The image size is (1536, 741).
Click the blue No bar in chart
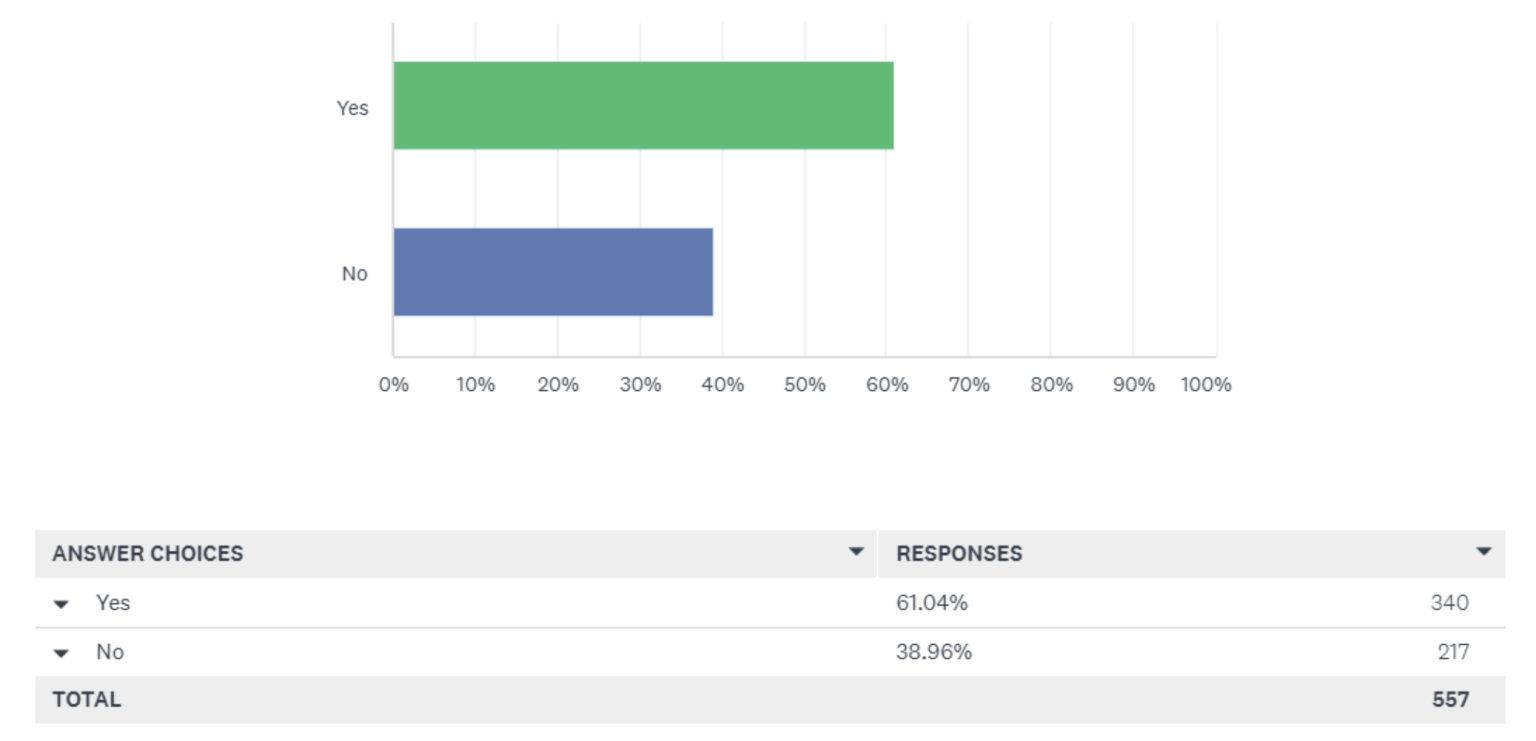tap(553, 272)
